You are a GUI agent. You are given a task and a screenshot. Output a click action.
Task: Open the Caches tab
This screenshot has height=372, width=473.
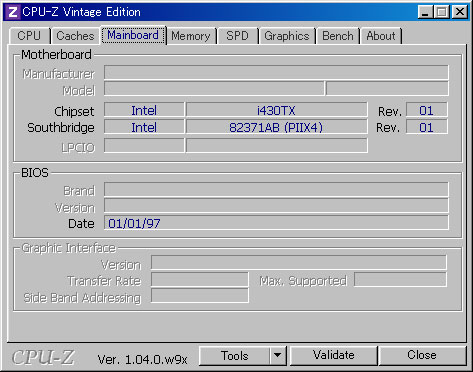(x=75, y=36)
